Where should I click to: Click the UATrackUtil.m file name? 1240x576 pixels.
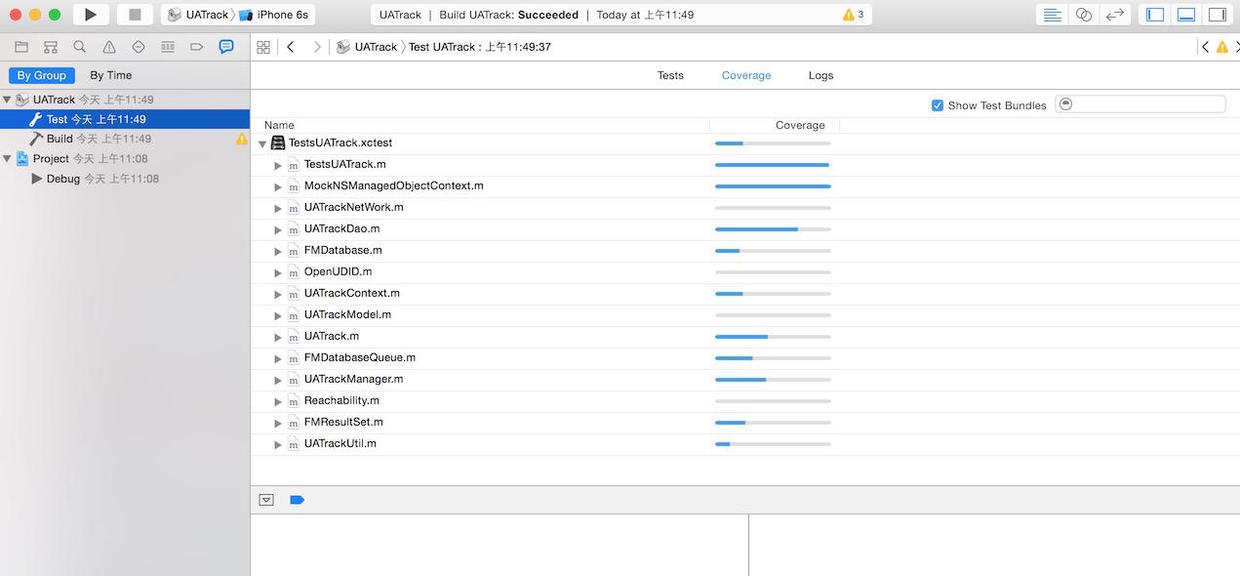[x=341, y=444]
